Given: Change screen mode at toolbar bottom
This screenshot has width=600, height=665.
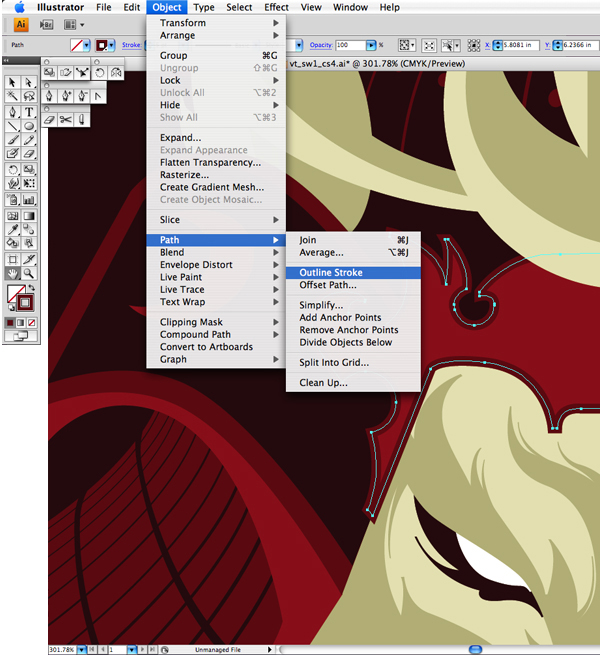Looking at the screenshot, I should pos(20,336).
